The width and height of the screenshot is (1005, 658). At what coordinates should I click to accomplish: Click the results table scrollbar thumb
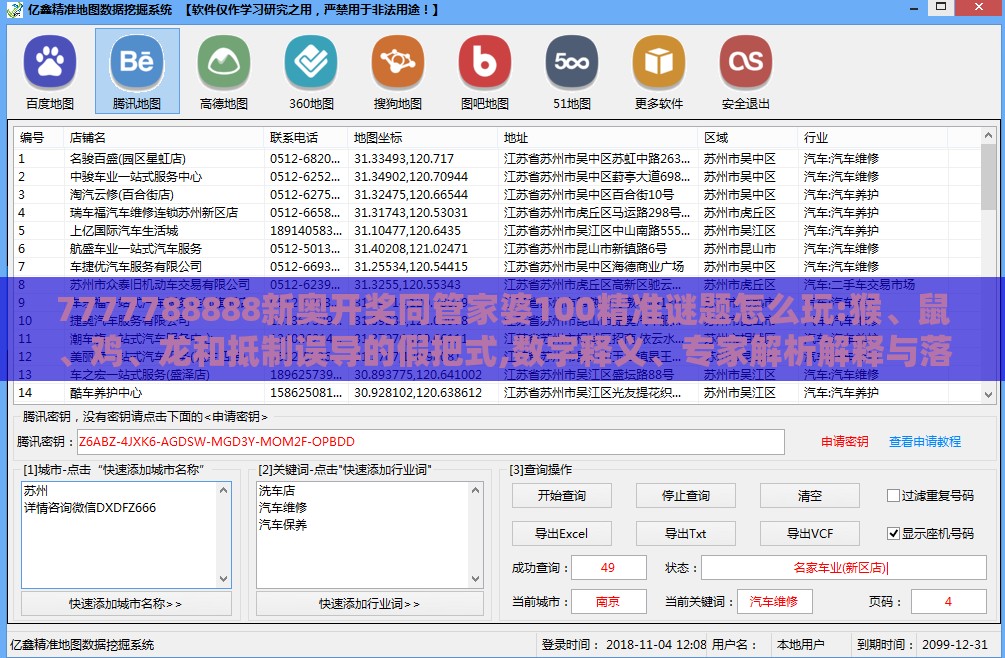tap(988, 177)
